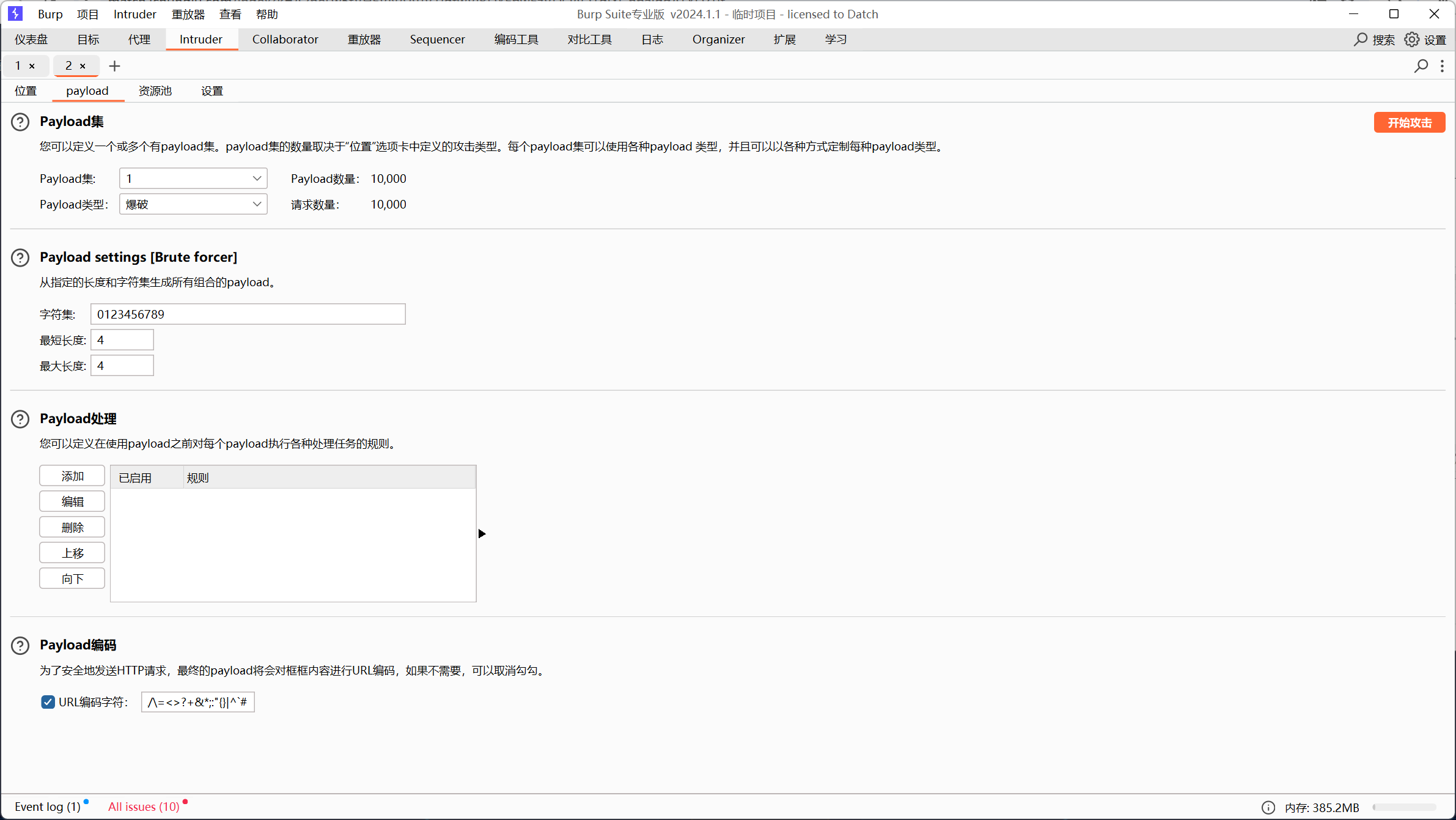Image resolution: width=1456 pixels, height=820 pixels.
Task: Open the Payload类型 dropdown showing 爆破
Action: pyautogui.click(x=193, y=204)
